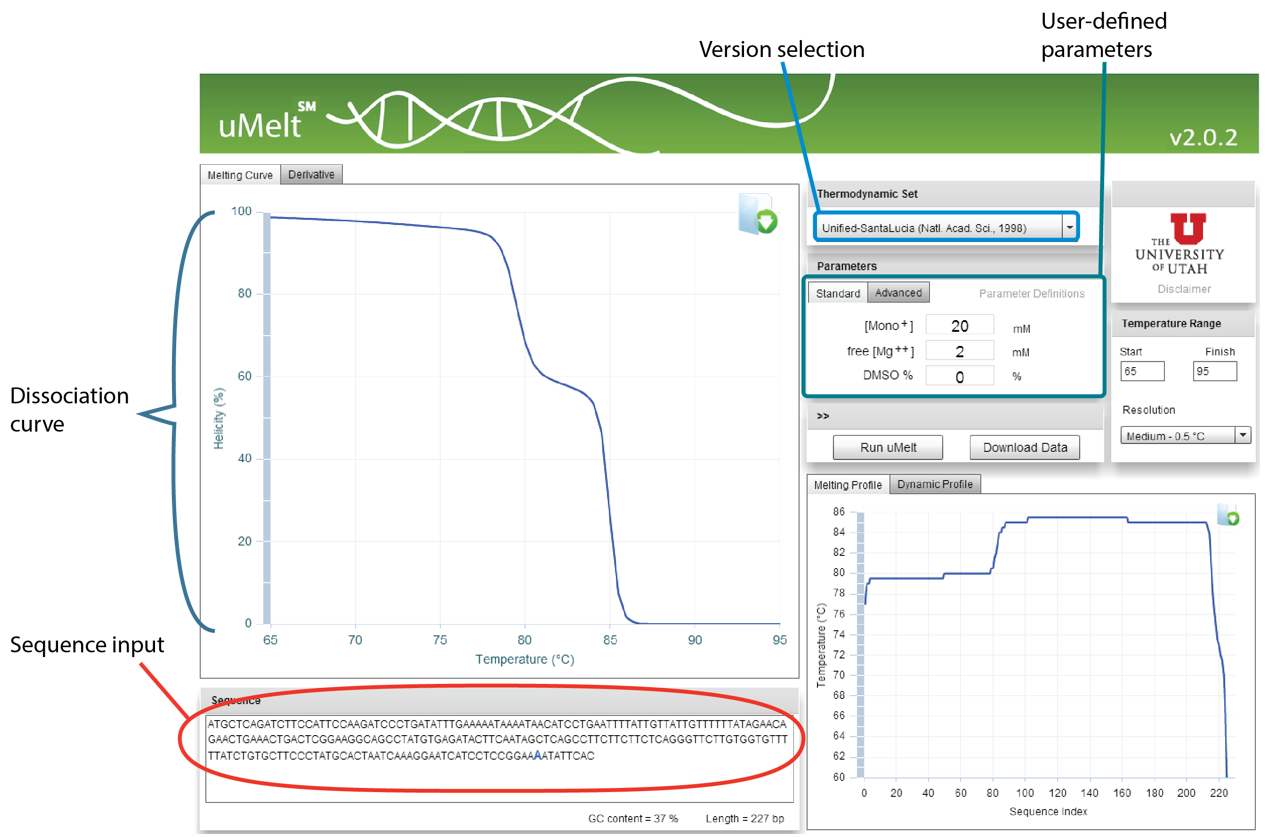The image size is (1275, 837).
Task: Click the Parameters heading
Action: coord(847,266)
